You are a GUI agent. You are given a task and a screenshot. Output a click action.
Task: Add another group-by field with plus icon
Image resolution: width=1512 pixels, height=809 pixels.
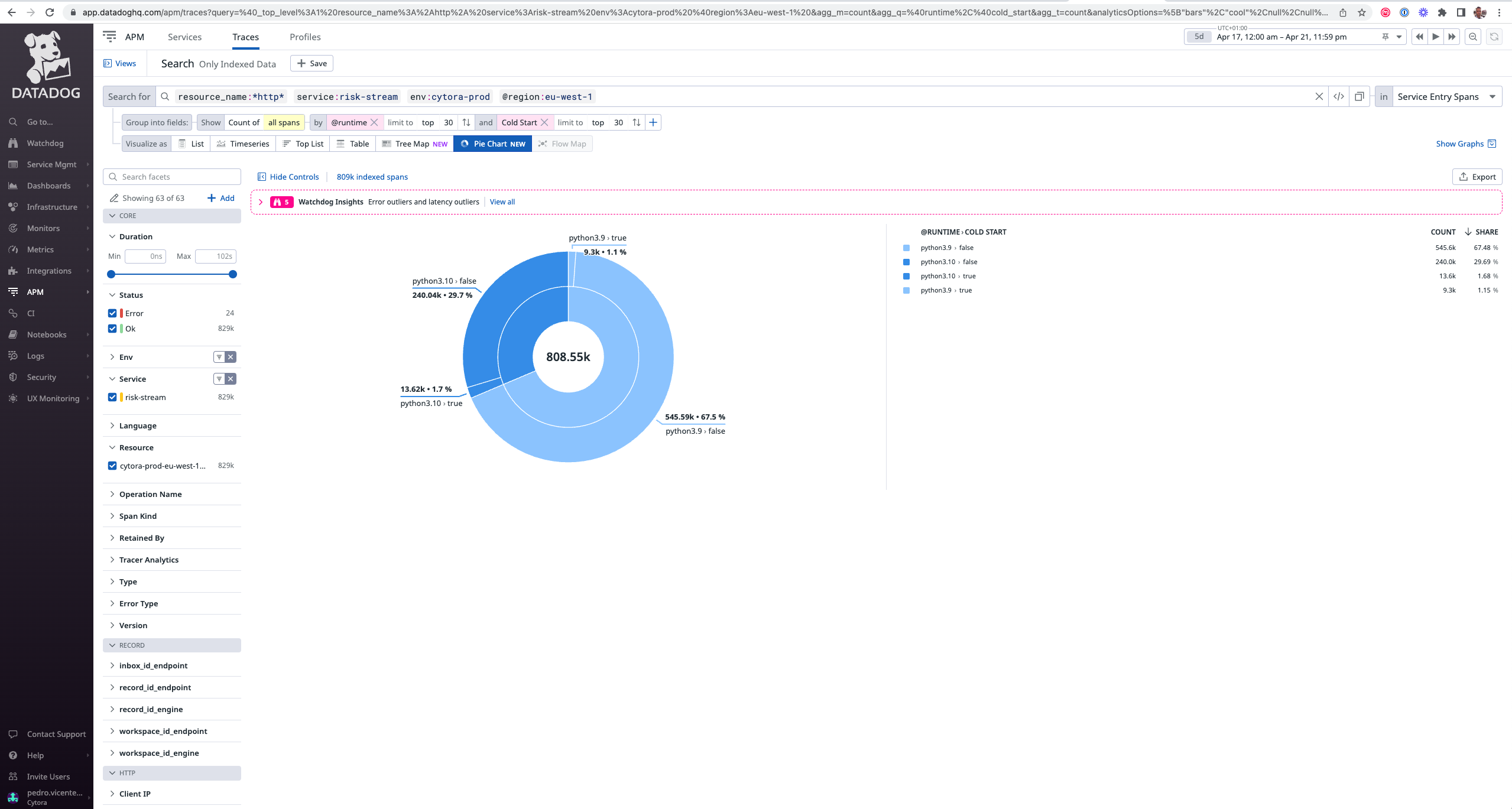pyautogui.click(x=653, y=122)
